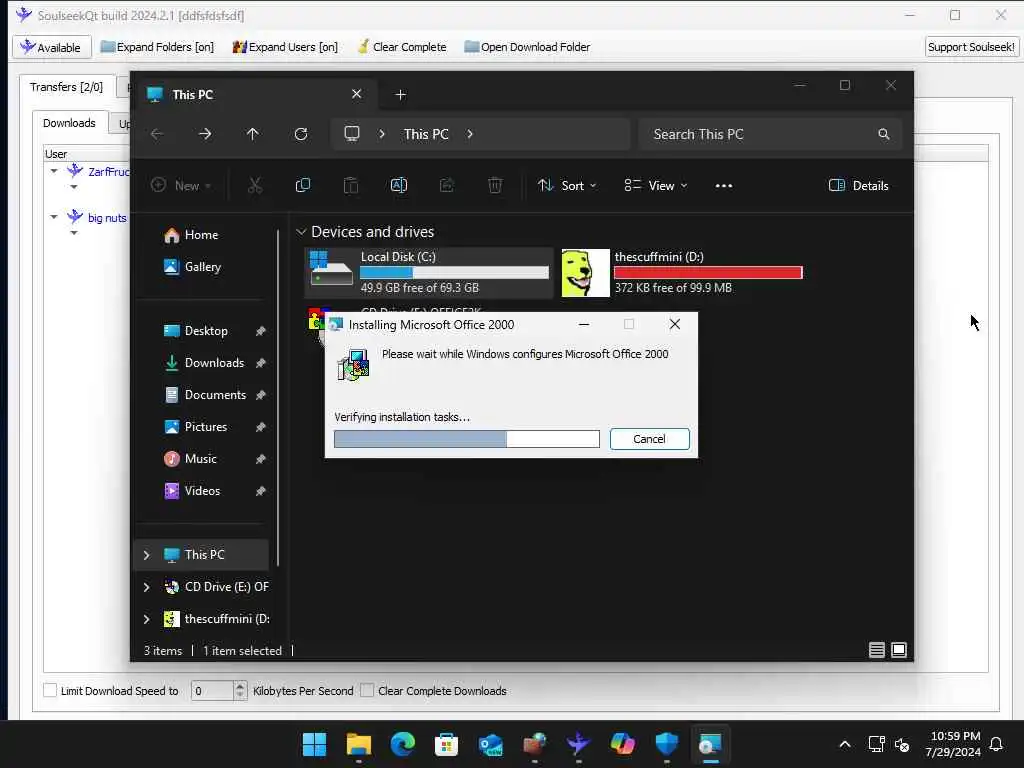Open the Soulseek bird icon on taskbar
The height and width of the screenshot is (768, 1024).
[579, 744]
